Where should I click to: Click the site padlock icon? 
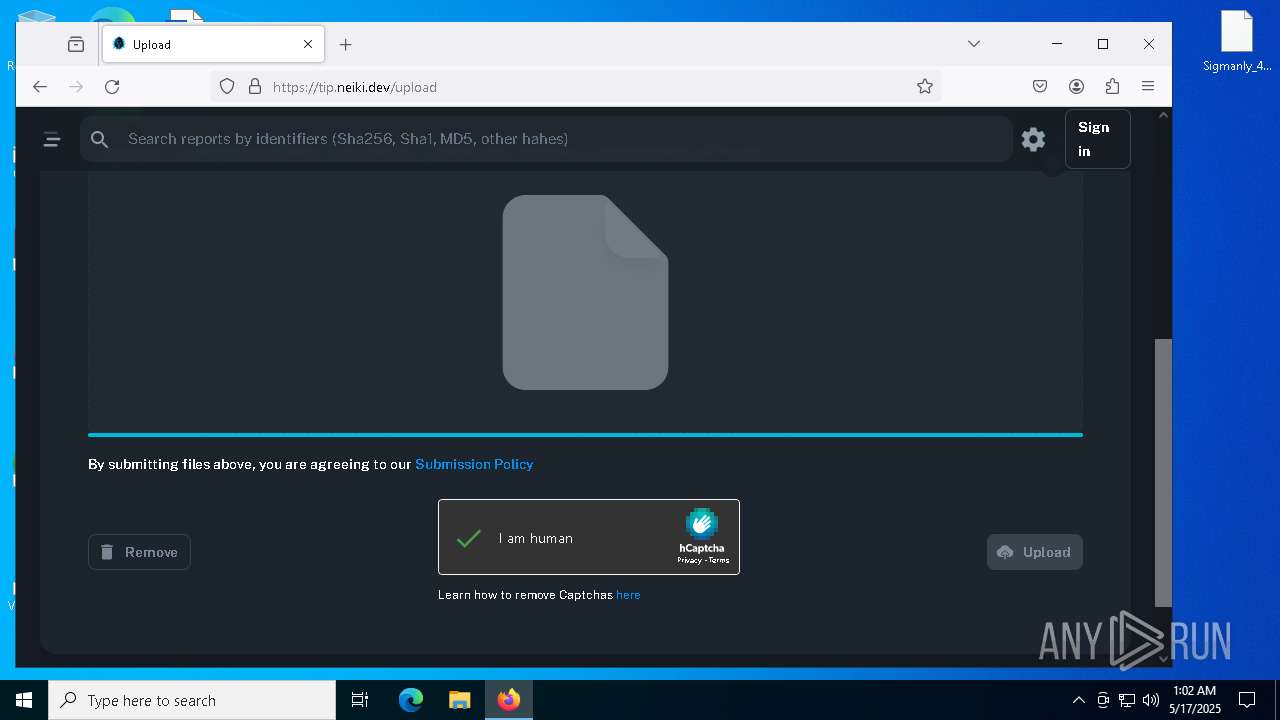[x=254, y=87]
